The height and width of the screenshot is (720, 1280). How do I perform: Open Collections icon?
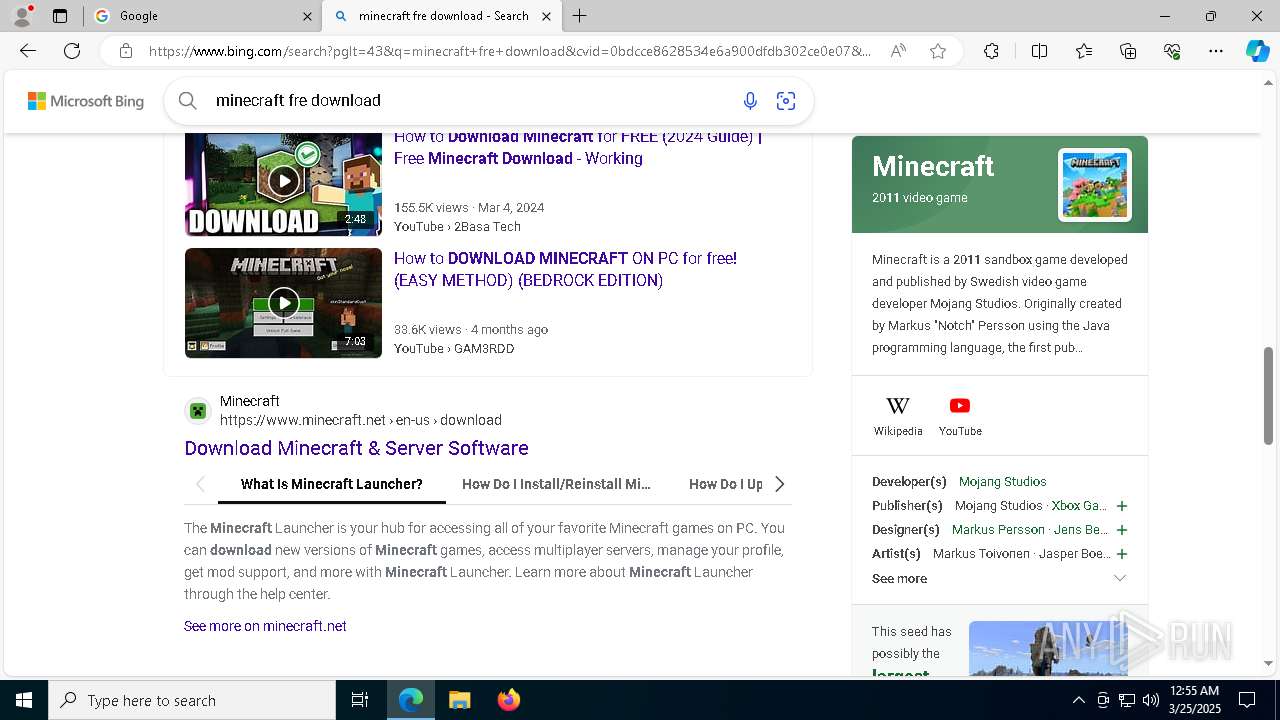[1128, 51]
